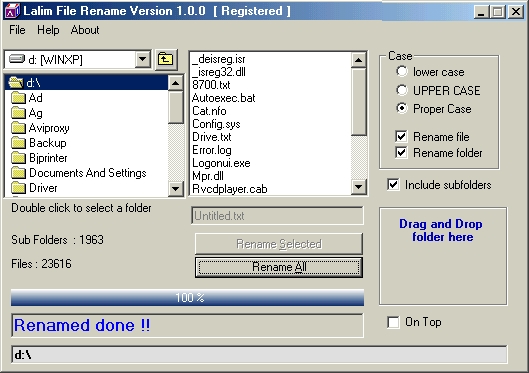Screen dimensions: 529x373
Task: Click the Ag folder icon
Action: [x=18, y=113]
